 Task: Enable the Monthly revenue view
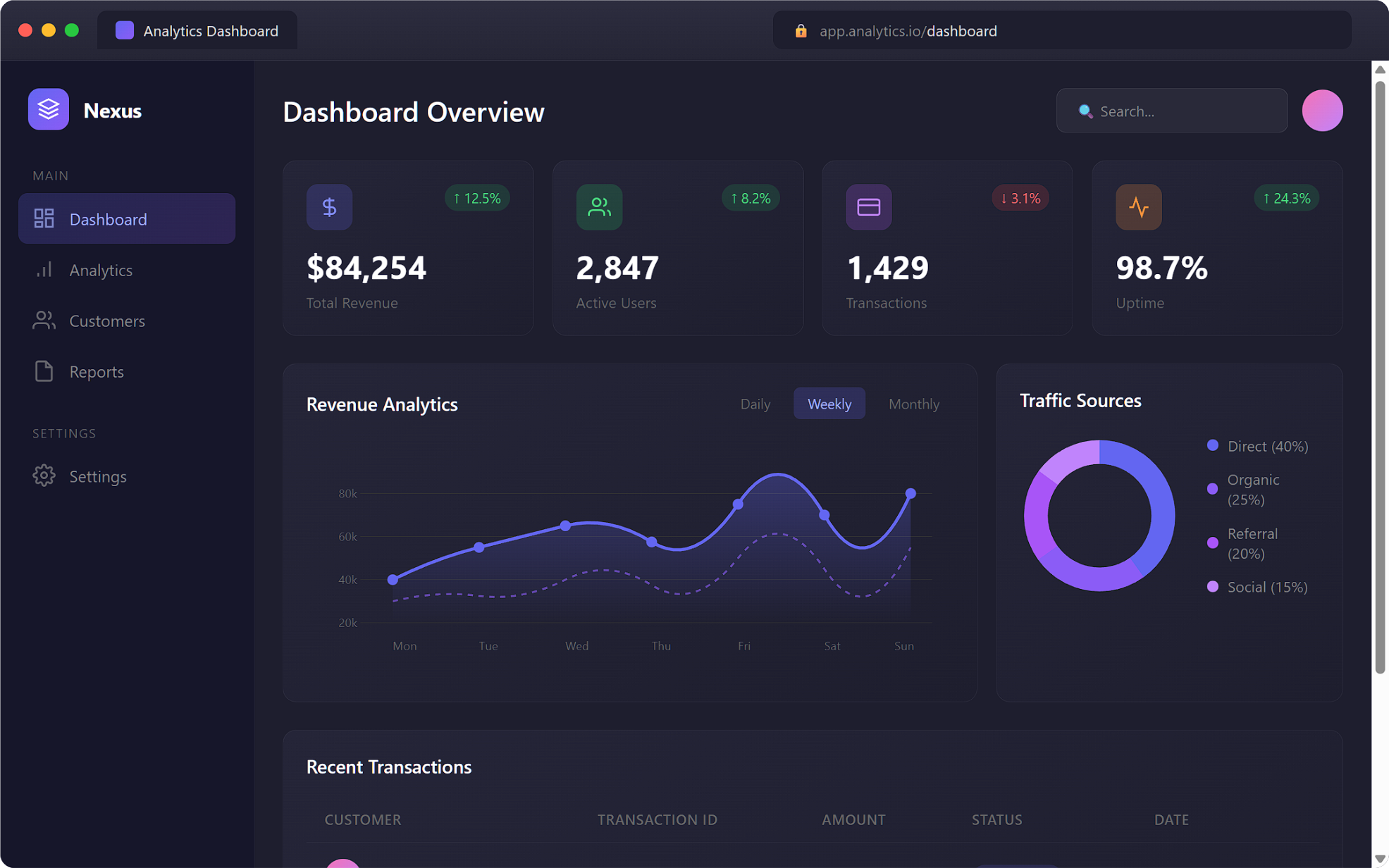(913, 404)
